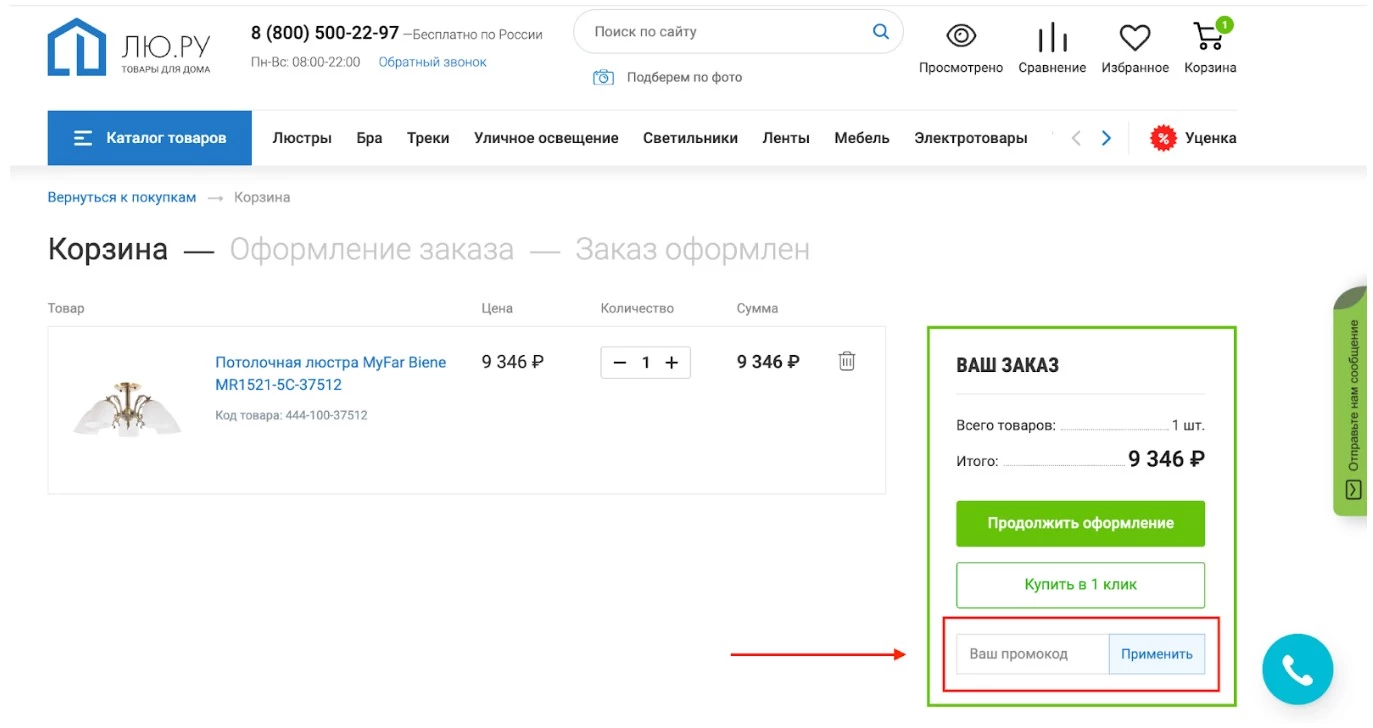Viewport: 1373px width, 728px height.
Task: Click the Продолжить оформление button
Action: [x=1080, y=523]
